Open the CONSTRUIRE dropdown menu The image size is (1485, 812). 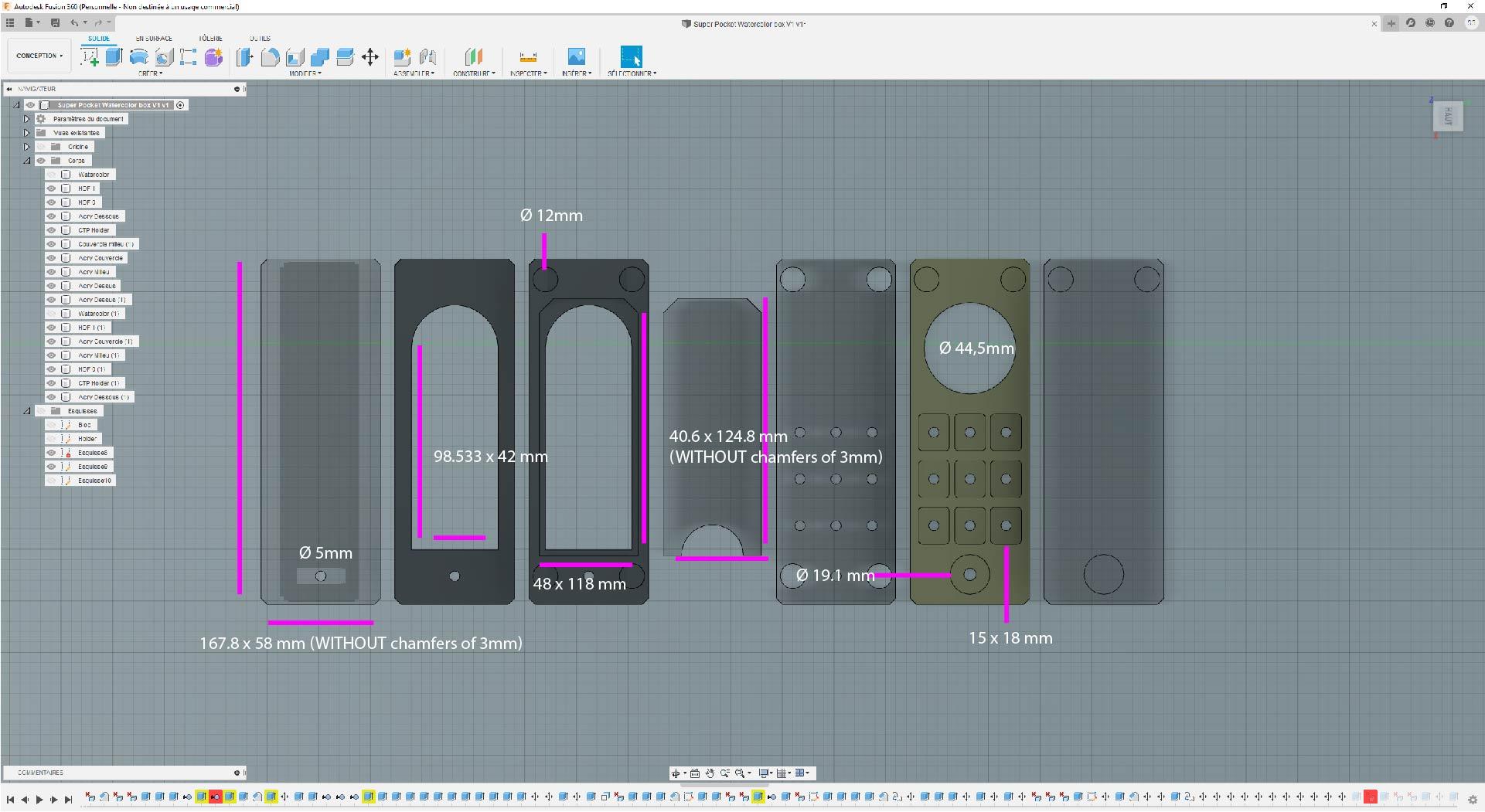click(x=474, y=73)
